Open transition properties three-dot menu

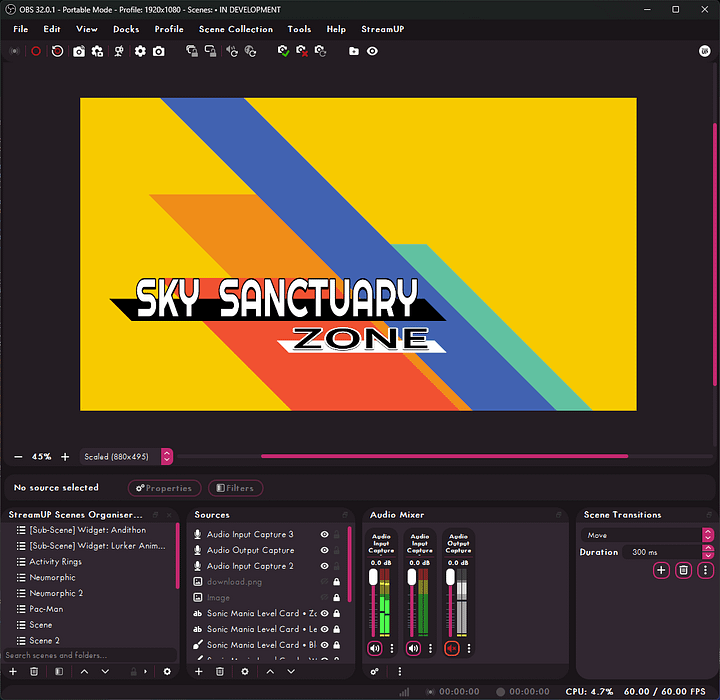(706, 570)
